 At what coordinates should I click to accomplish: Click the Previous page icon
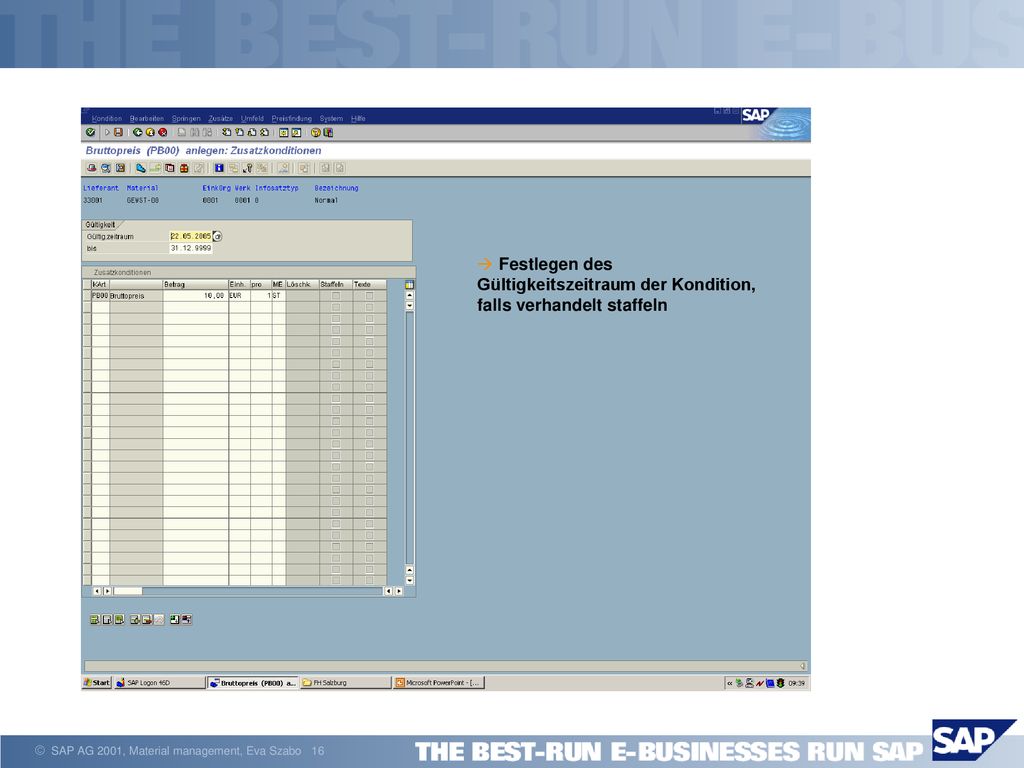pos(239,133)
